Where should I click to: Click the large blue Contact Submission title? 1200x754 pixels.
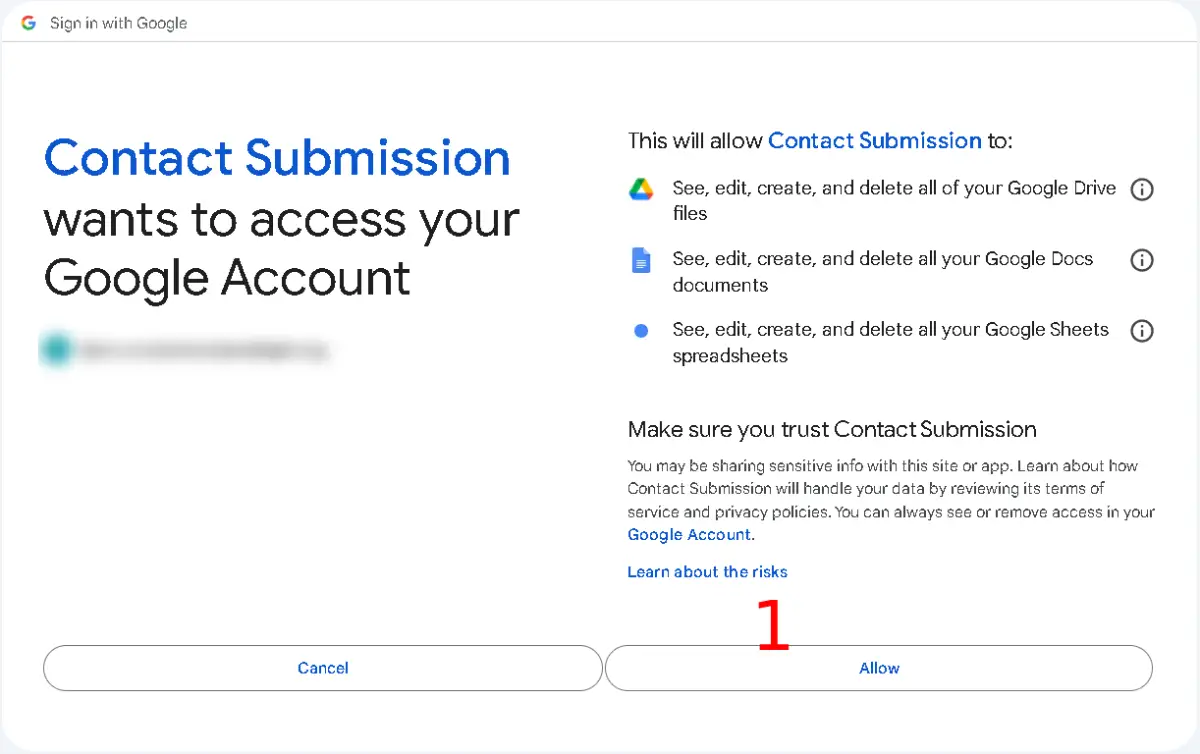[x=277, y=160]
